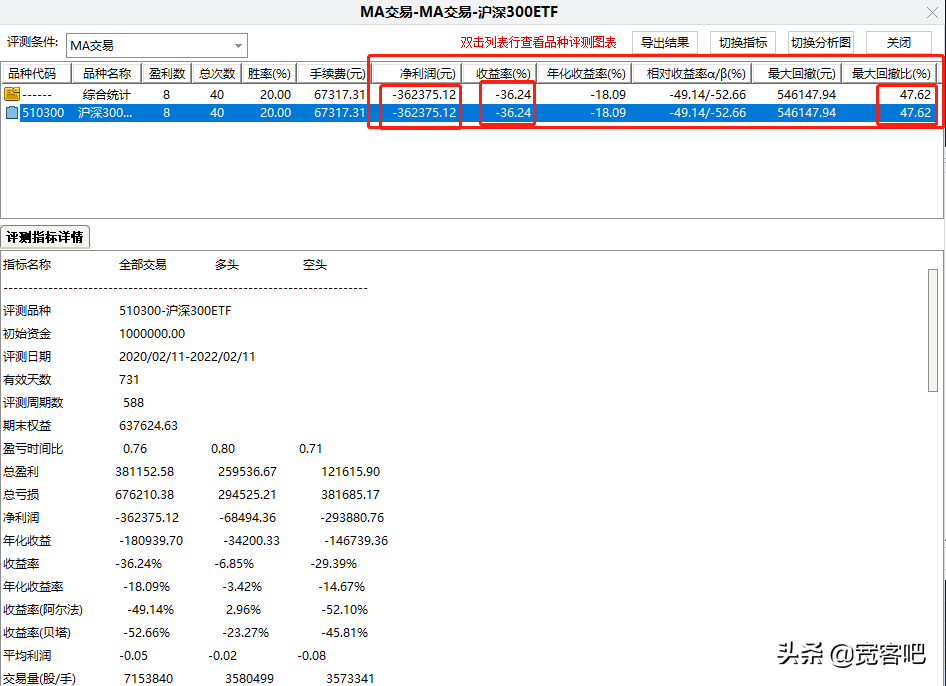Sort by 净利润(元) column header
This screenshot has width=946, height=686.
(419, 74)
